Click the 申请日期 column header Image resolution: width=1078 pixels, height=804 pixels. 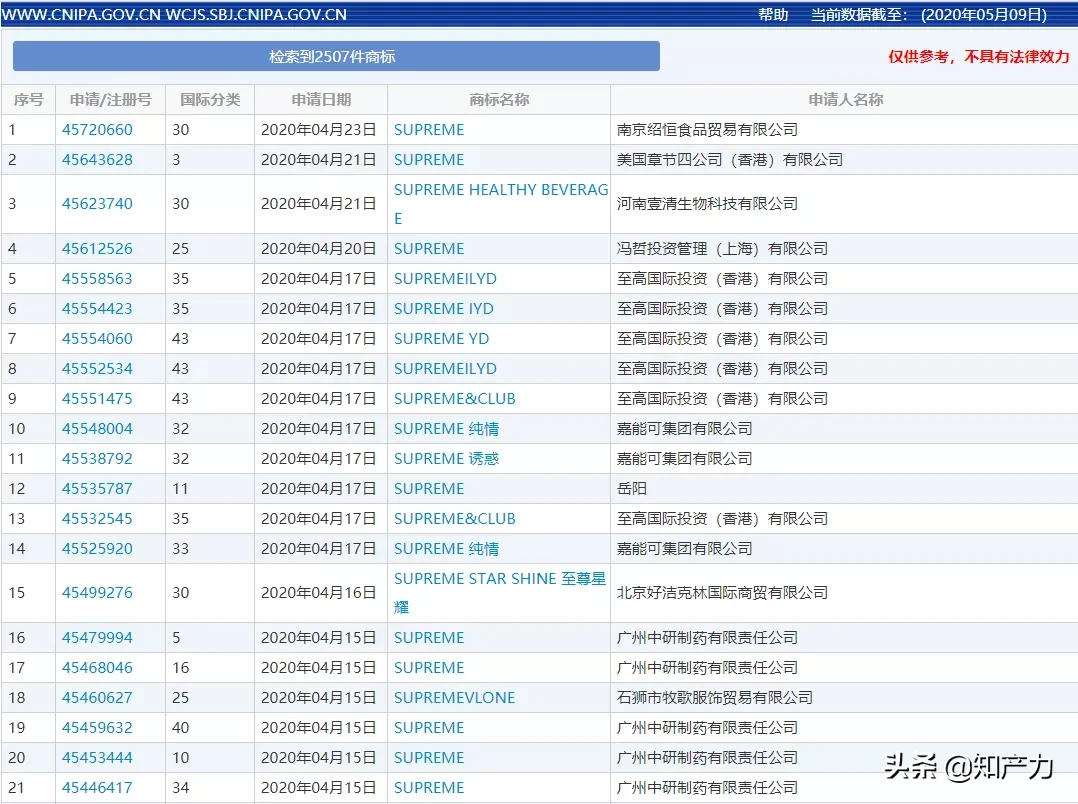tap(321, 100)
